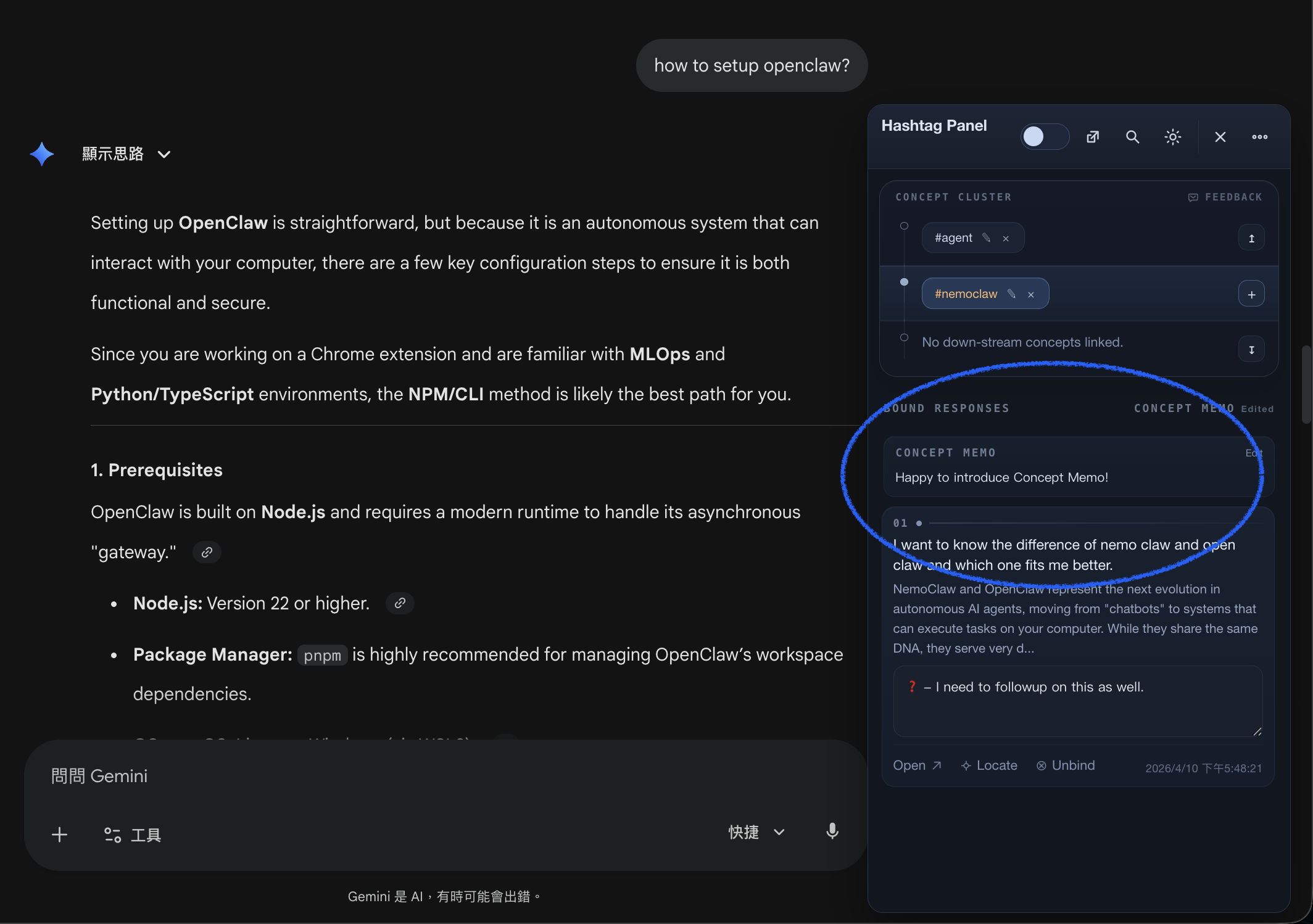Click the 問問 Gemini prompt field
This screenshot has height=924, width=1313.
point(445,776)
